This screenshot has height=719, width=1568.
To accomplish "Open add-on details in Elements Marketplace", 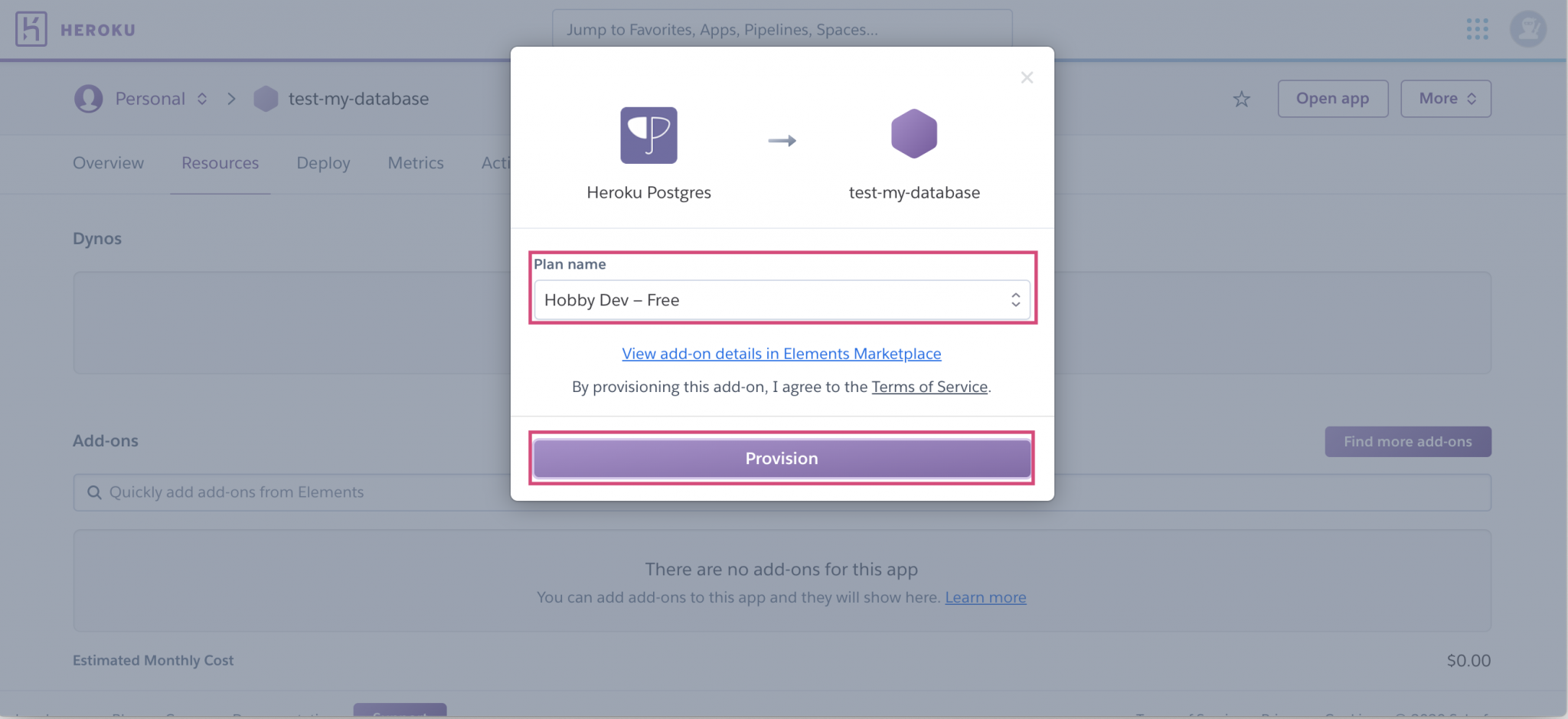I will [x=781, y=354].
